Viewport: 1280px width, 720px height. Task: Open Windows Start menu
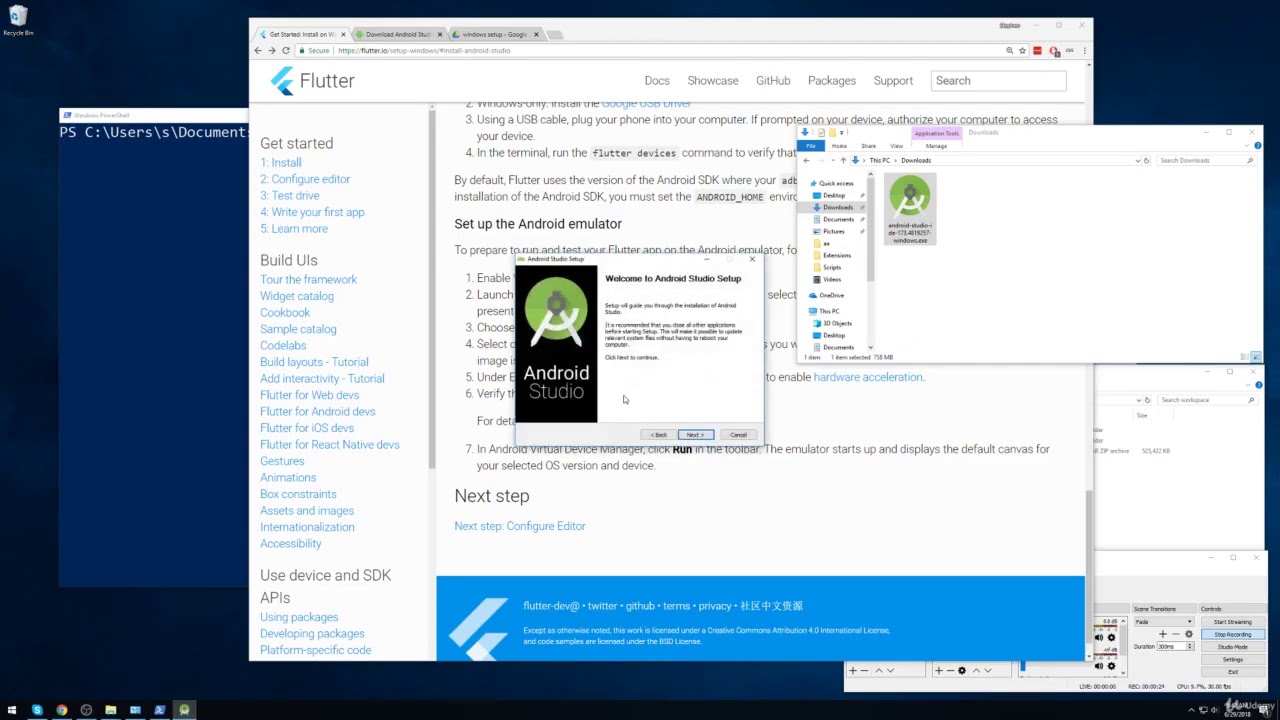tap(12, 710)
